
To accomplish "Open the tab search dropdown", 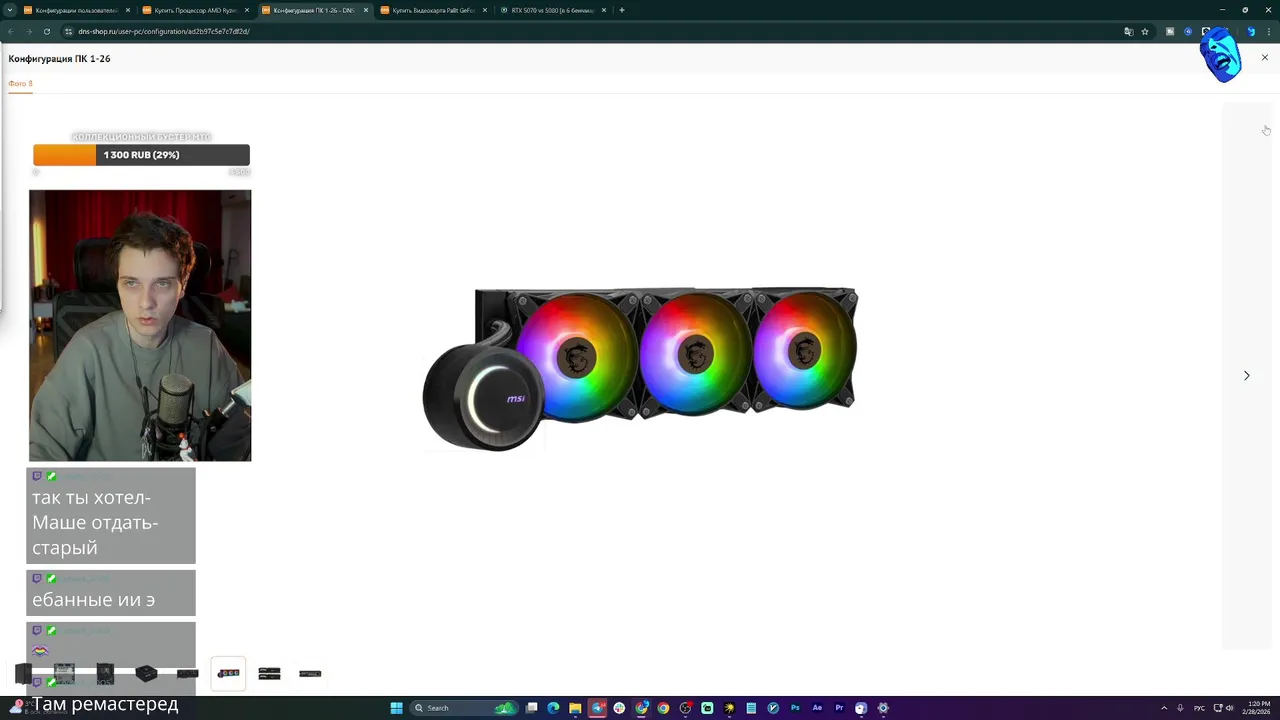I will point(10,10).
